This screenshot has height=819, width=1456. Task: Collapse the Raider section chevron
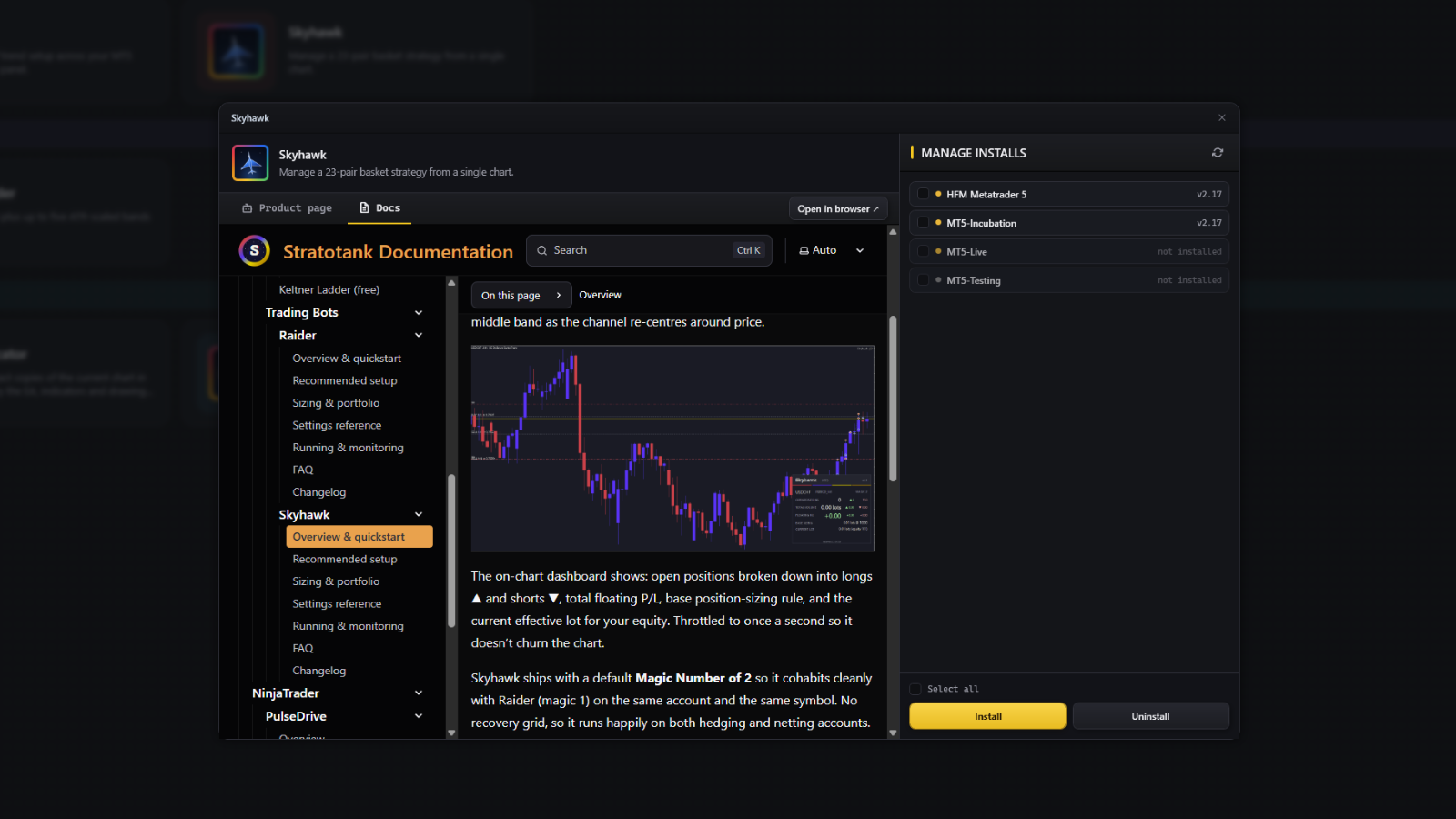pos(419,335)
